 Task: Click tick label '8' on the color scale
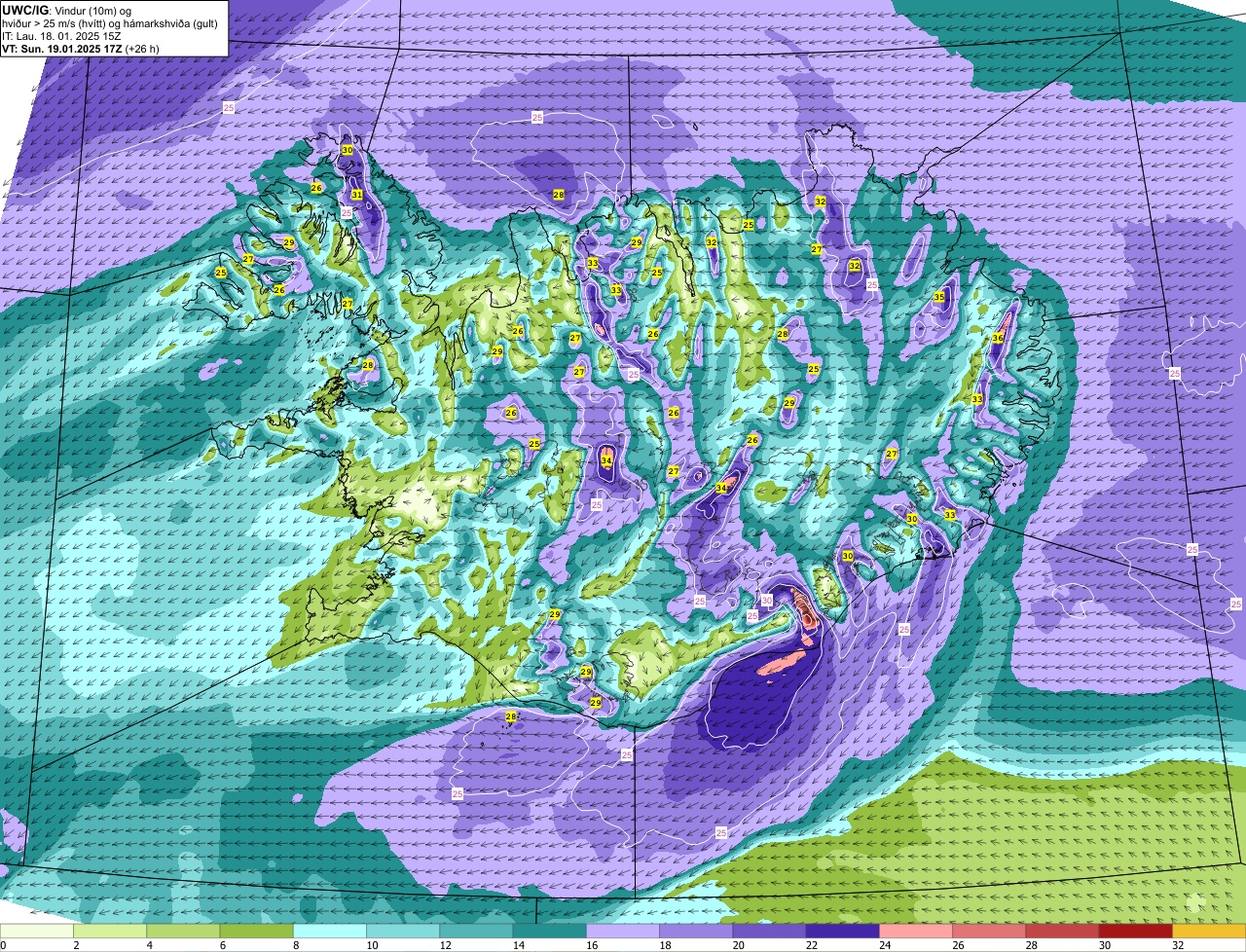pyautogui.click(x=294, y=945)
